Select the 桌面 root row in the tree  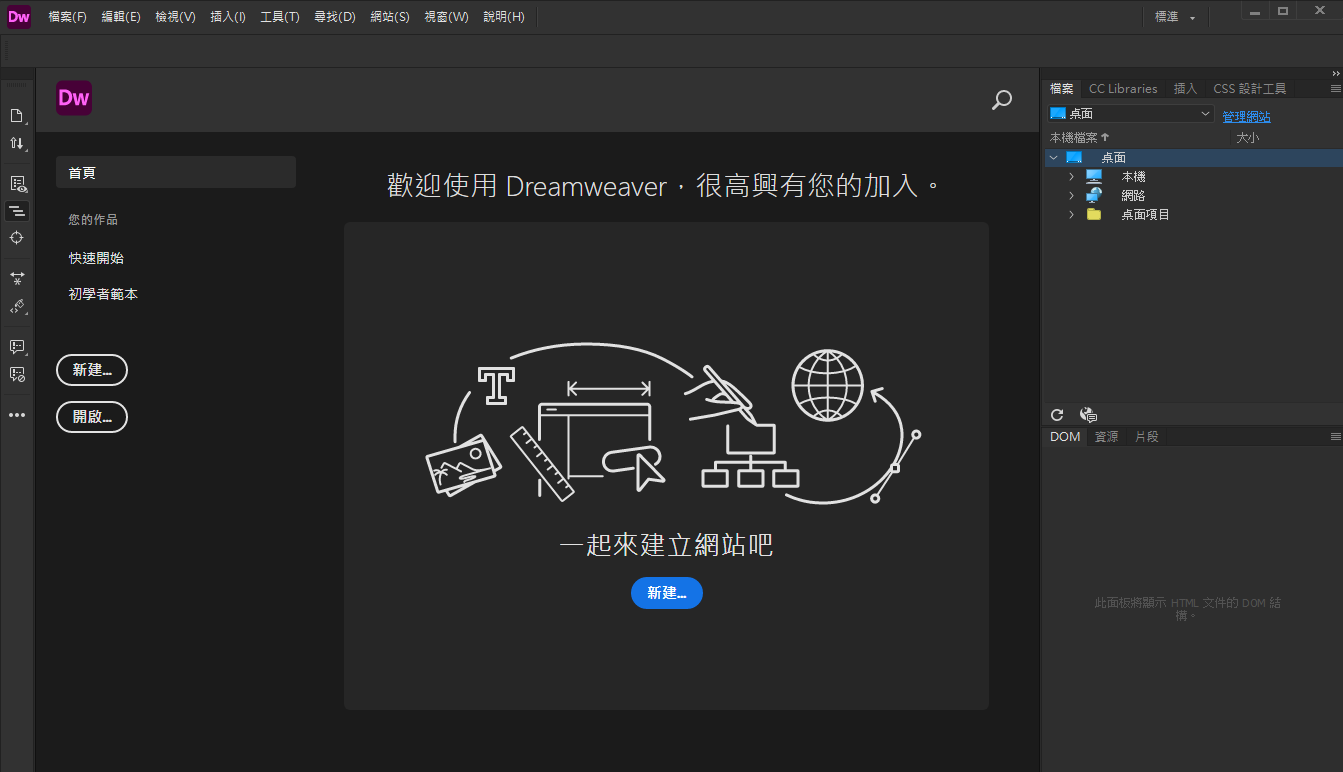tap(1192, 158)
